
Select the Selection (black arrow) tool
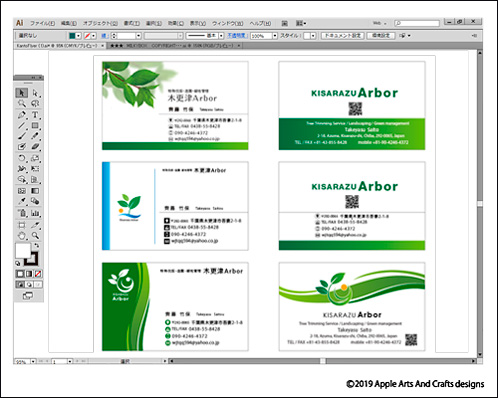pos(22,93)
